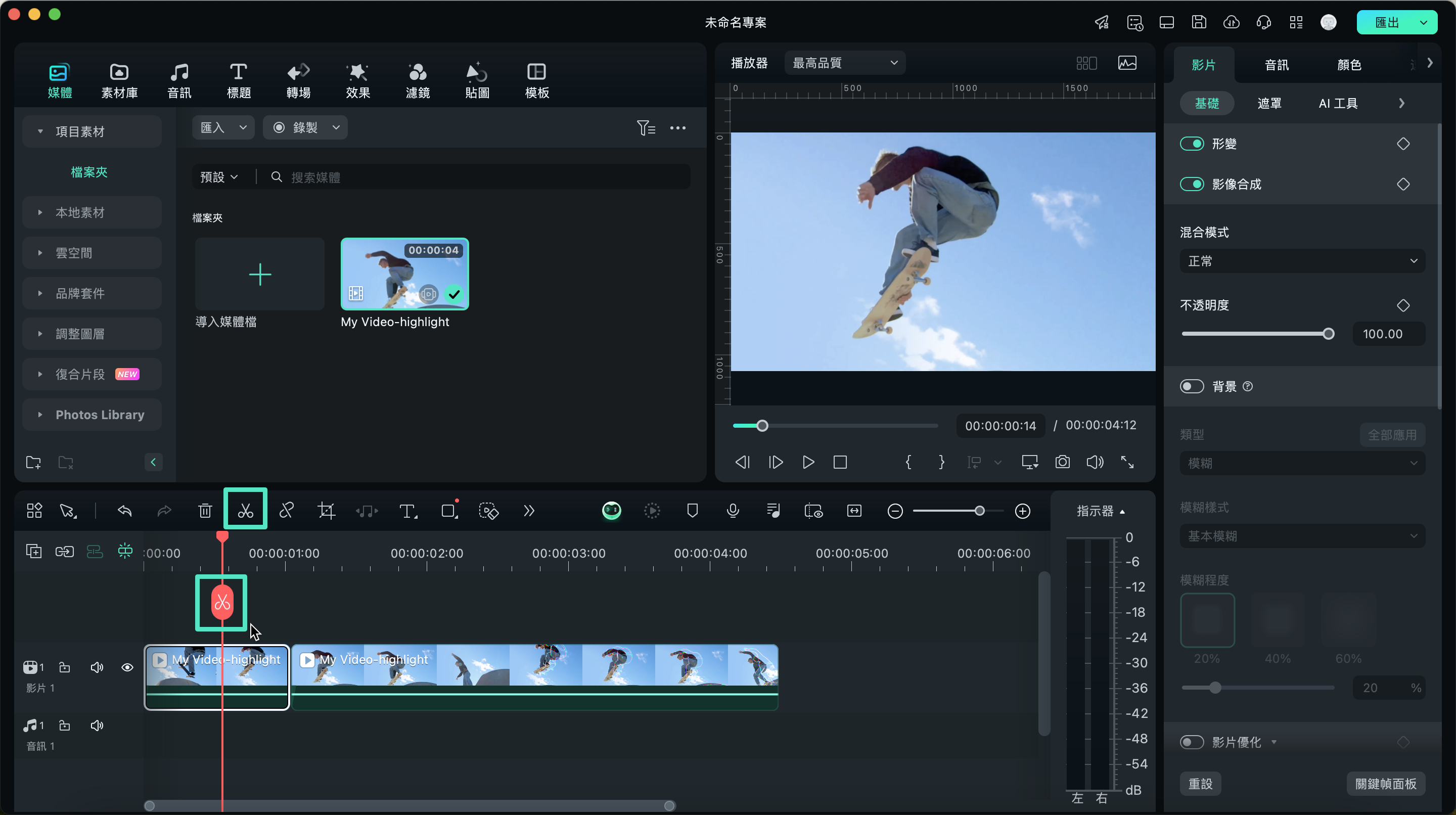
Task: Click the marker shield icon
Action: (693, 511)
